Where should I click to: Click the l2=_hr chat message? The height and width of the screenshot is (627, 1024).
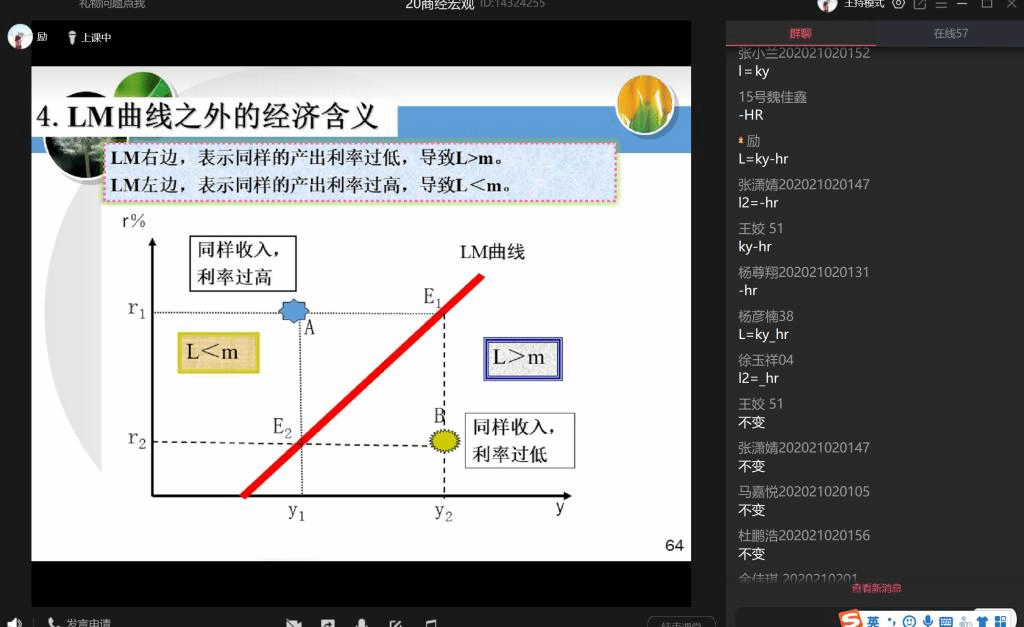758,378
